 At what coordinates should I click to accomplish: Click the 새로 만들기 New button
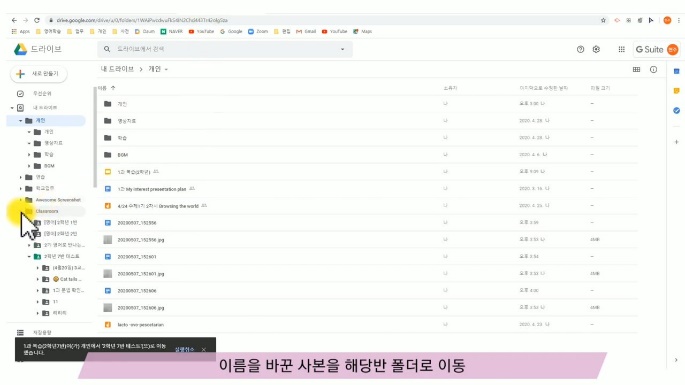tap(39, 74)
